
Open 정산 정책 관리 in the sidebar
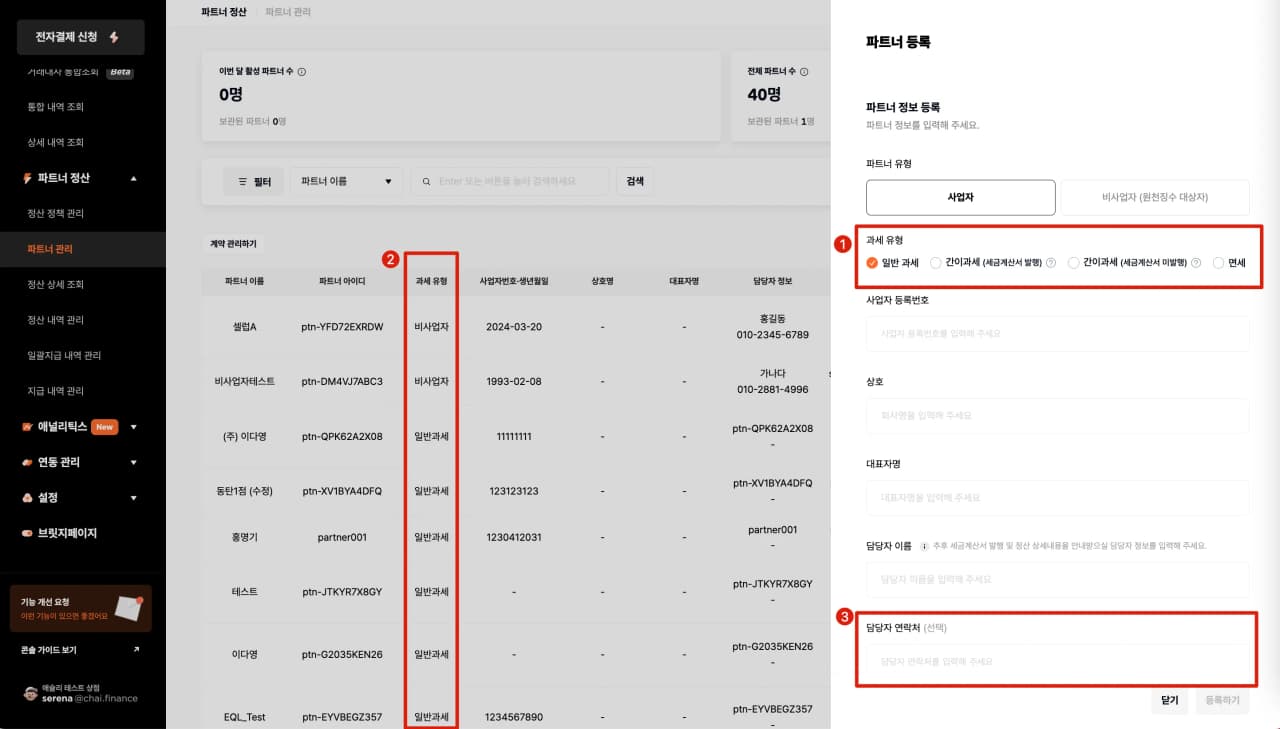click(56, 214)
